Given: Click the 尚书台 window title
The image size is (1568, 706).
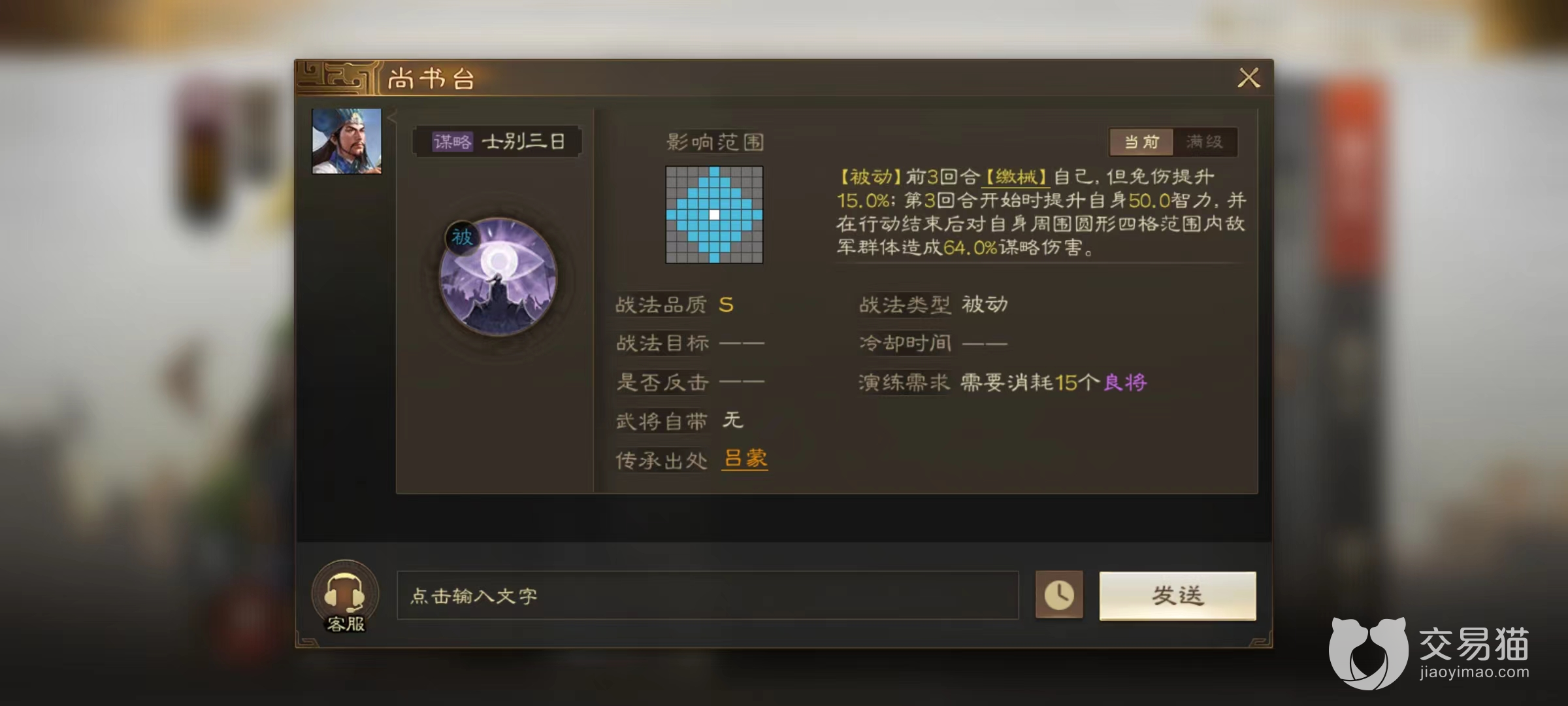Looking at the screenshot, I should 431,79.
